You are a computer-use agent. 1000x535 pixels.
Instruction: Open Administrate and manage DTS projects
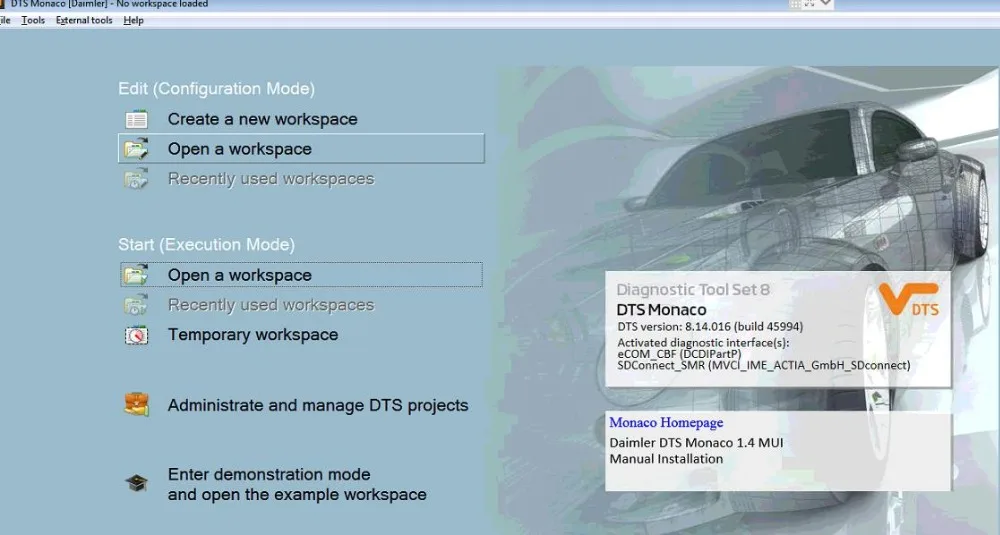pyautogui.click(x=318, y=406)
